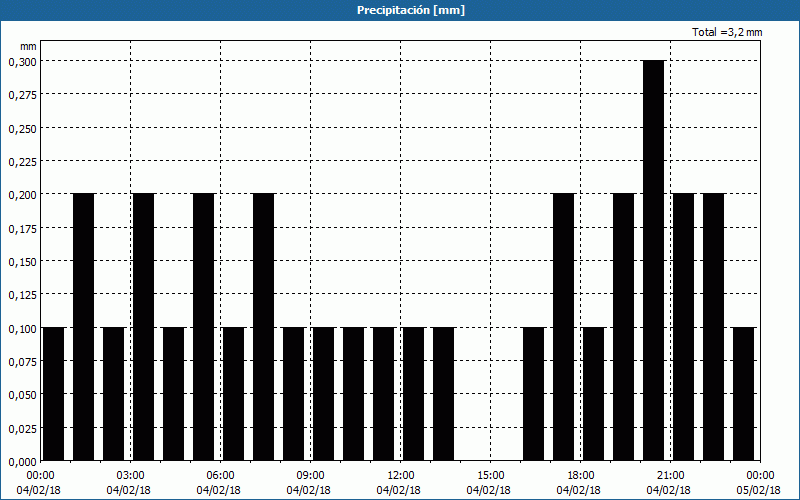Viewport: 800px width, 500px height.
Task: Click the 0,000 y-axis value
Action: tap(22, 462)
